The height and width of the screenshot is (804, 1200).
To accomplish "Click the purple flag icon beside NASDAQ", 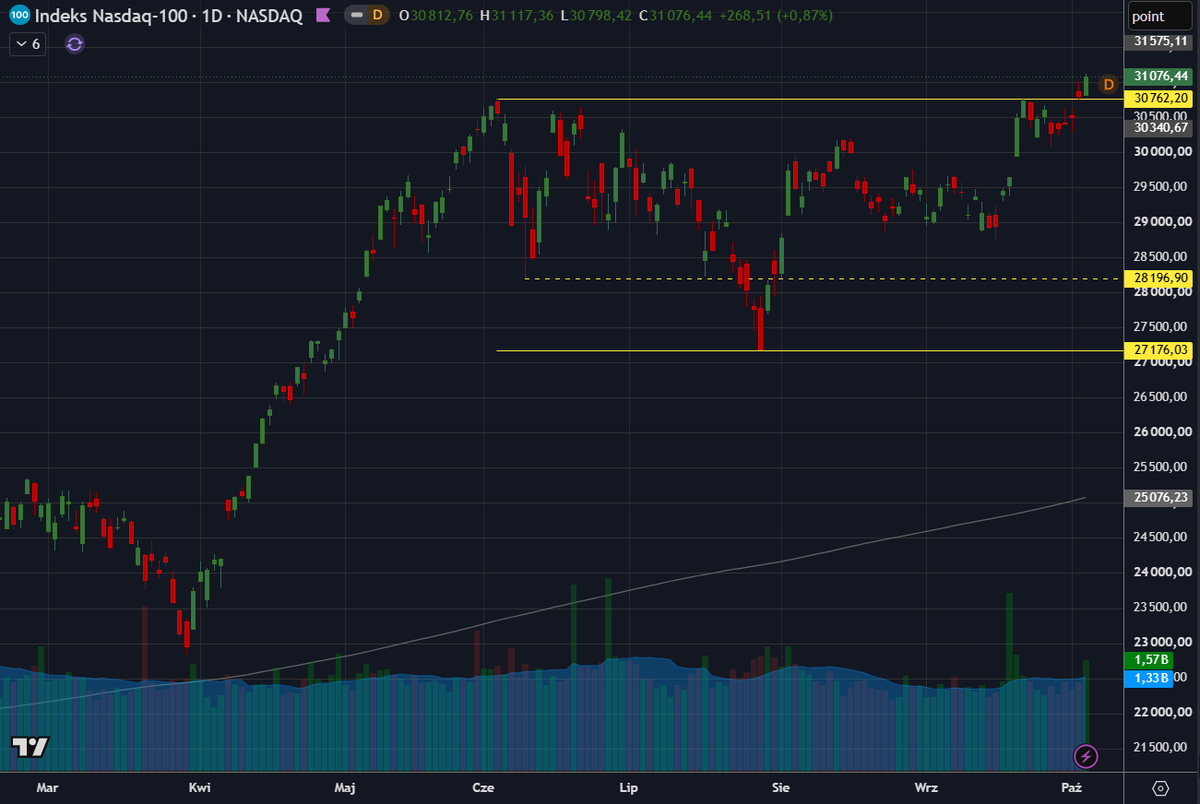I will (x=322, y=16).
